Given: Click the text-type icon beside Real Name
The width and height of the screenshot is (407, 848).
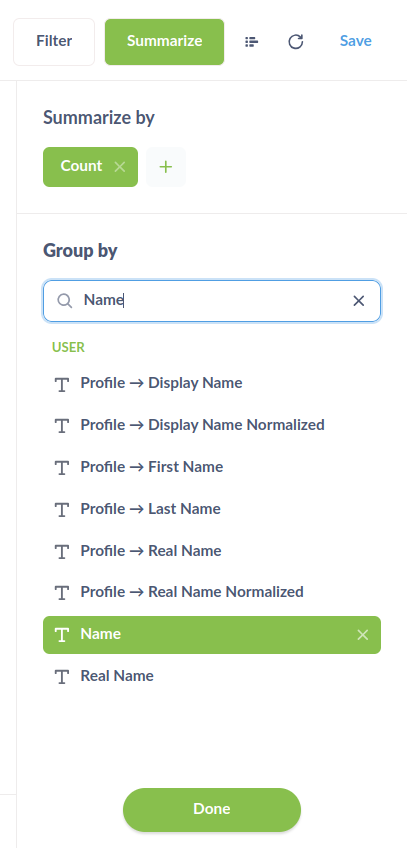Looking at the screenshot, I should coord(63,677).
